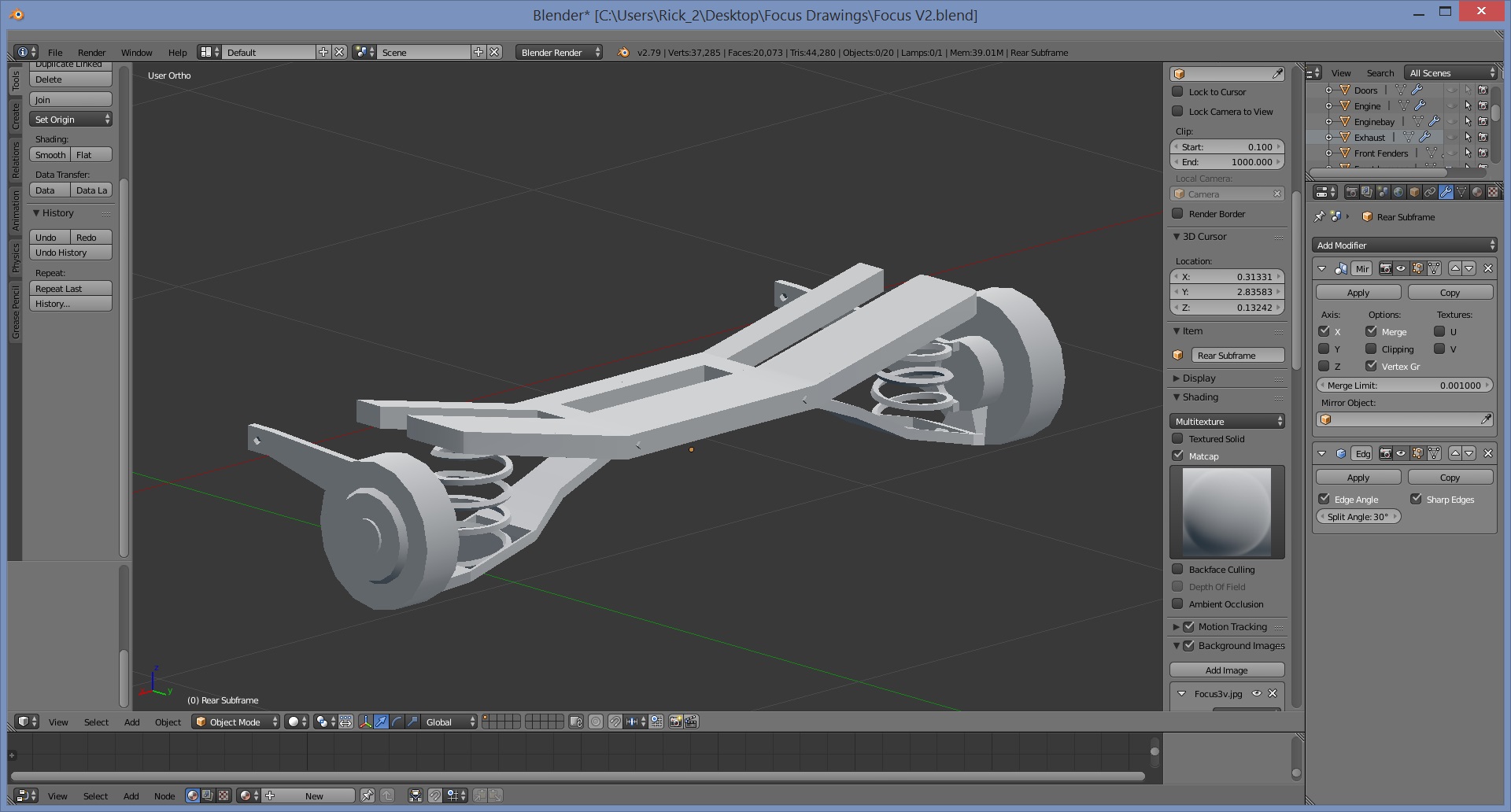Click the Split Angle slider field

tap(1358, 517)
